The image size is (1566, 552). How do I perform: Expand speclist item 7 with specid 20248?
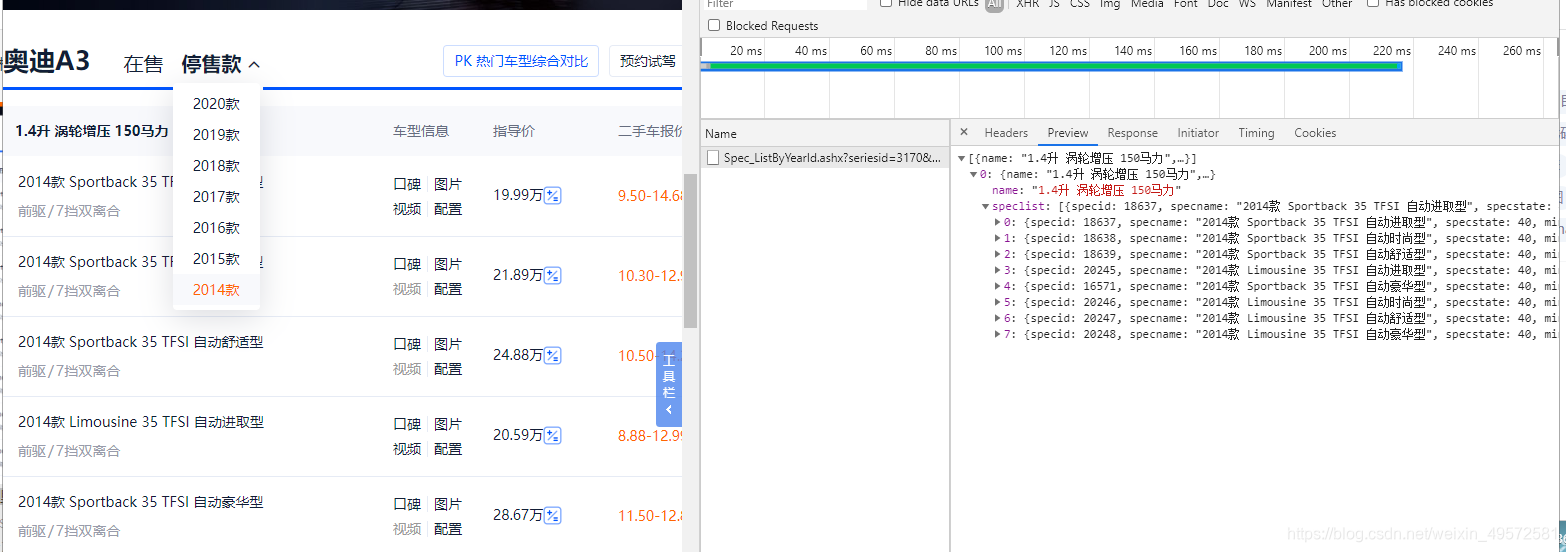tap(998, 334)
